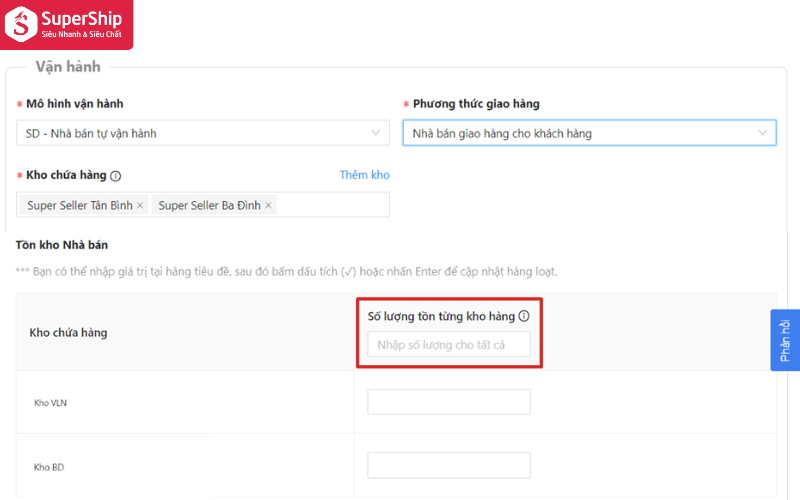Open the Phản hồi feedback side tab
The height and width of the screenshot is (500, 800).
coord(785,340)
